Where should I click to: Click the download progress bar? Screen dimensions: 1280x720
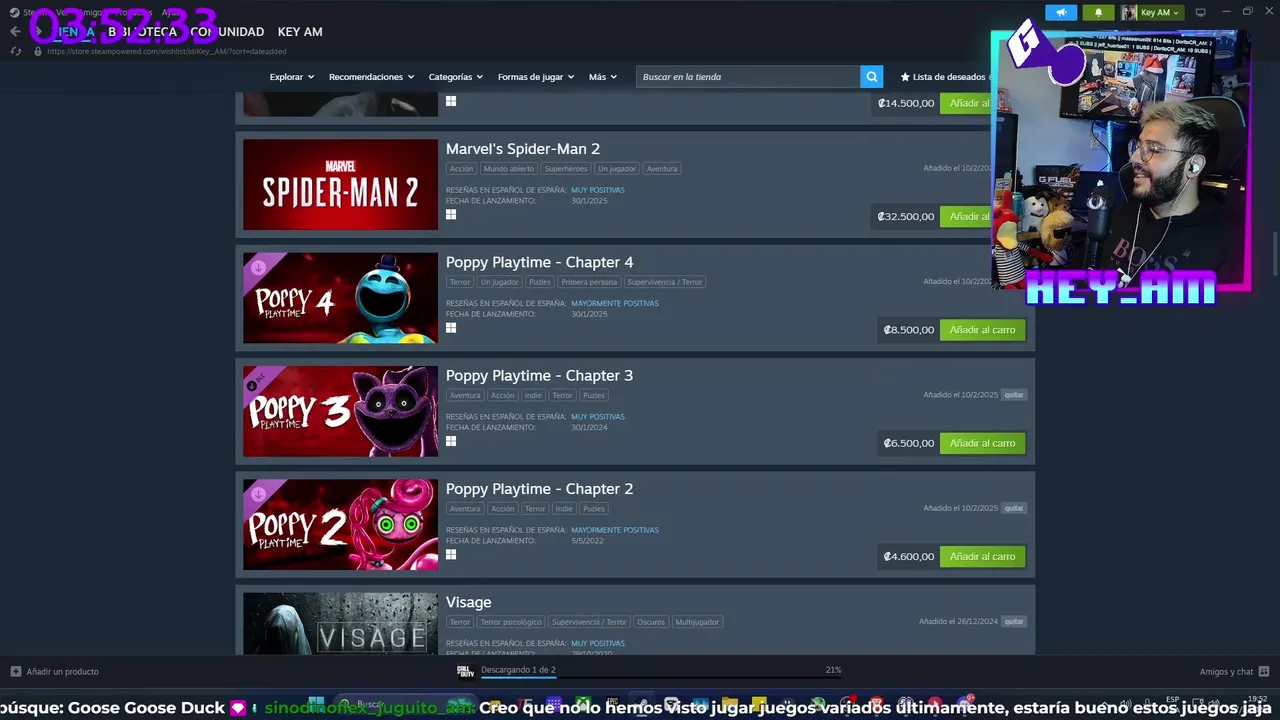[661, 678]
